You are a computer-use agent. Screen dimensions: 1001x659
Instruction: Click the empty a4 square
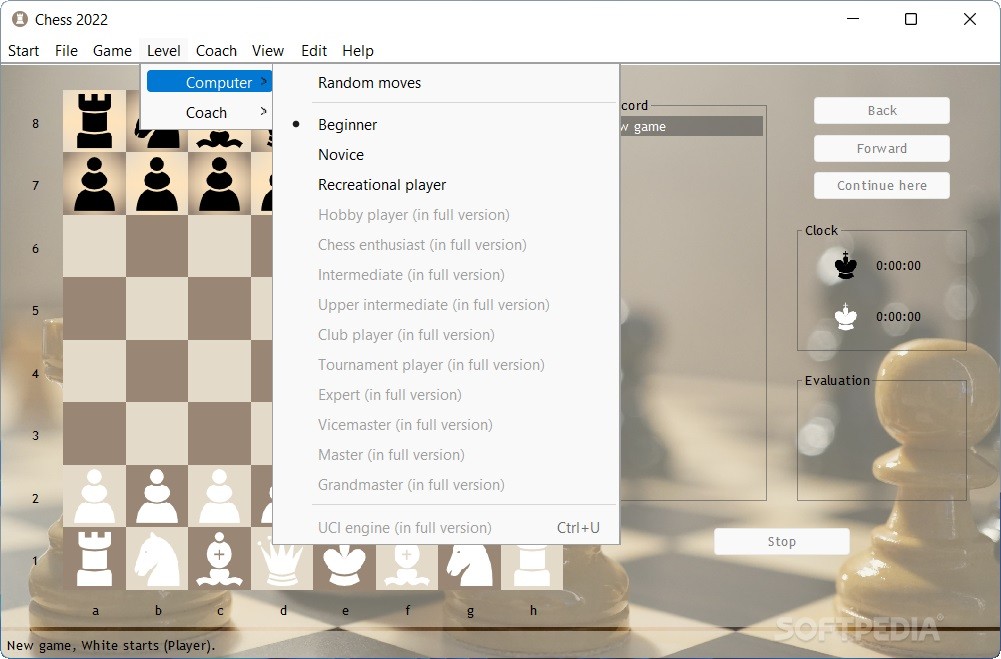(x=94, y=371)
